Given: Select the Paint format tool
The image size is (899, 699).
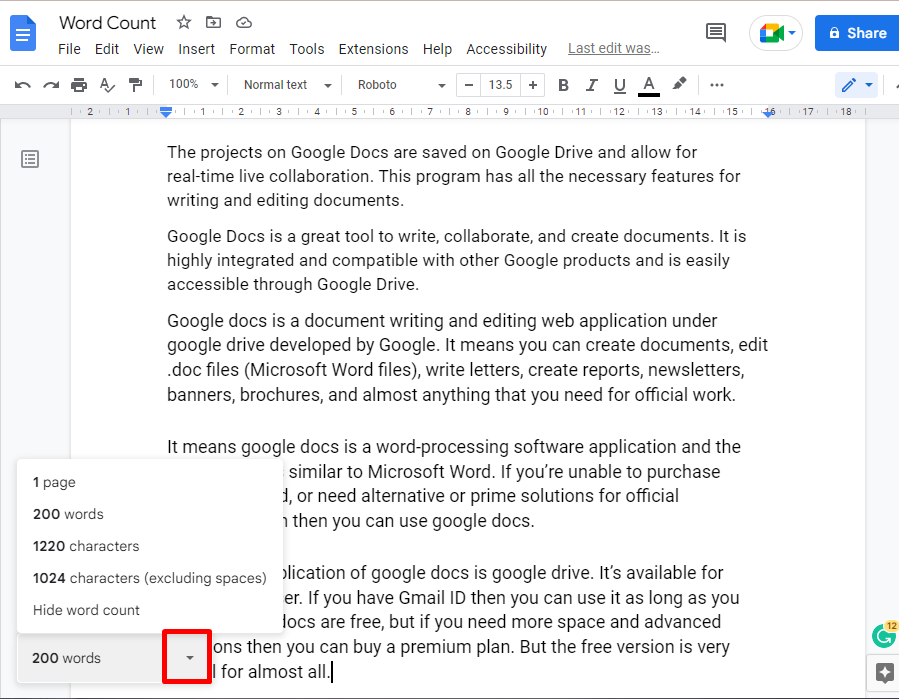Looking at the screenshot, I should pyautogui.click(x=135, y=85).
